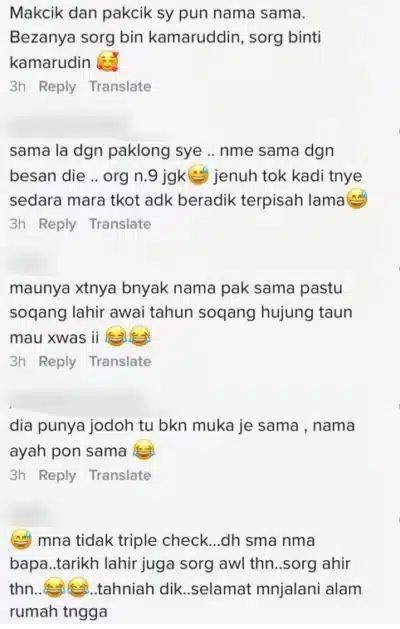Translate the tok kadi tnye comment
This screenshot has height=629, width=400.
pyautogui.click(x=120, y=224)
